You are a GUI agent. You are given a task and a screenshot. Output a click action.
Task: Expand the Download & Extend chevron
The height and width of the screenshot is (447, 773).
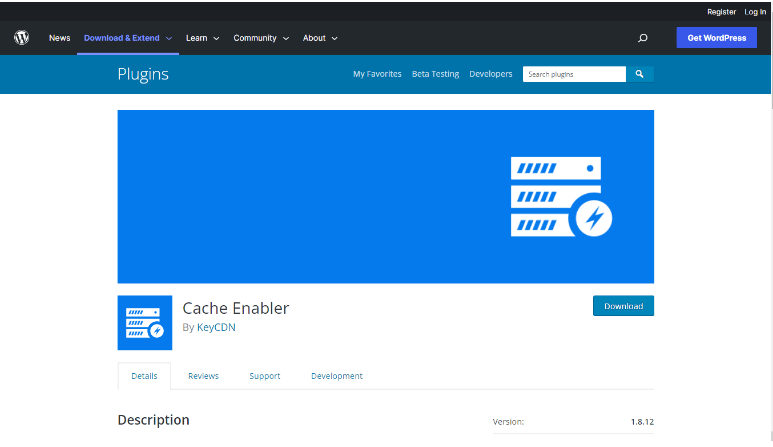[x=169, y=38]
